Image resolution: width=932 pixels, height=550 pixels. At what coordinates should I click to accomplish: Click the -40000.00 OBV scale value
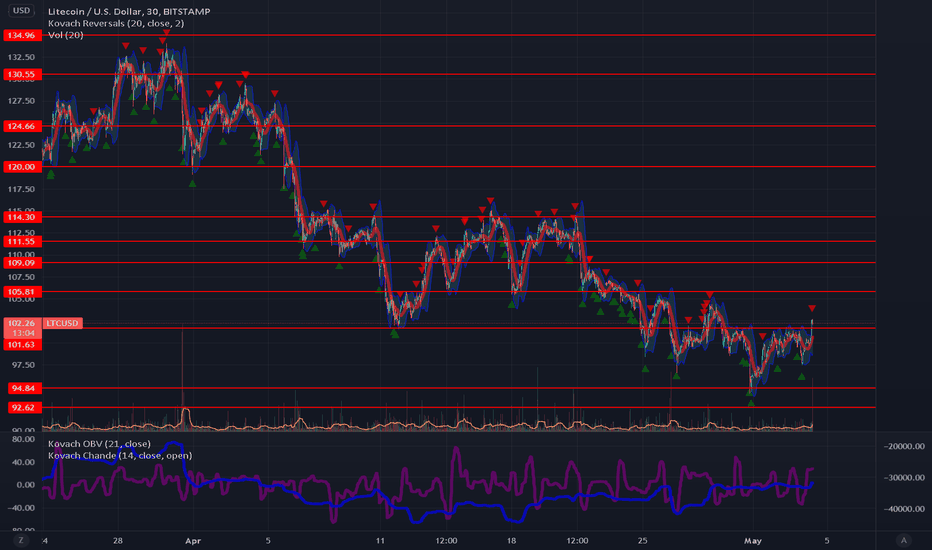tap(904, 509)
